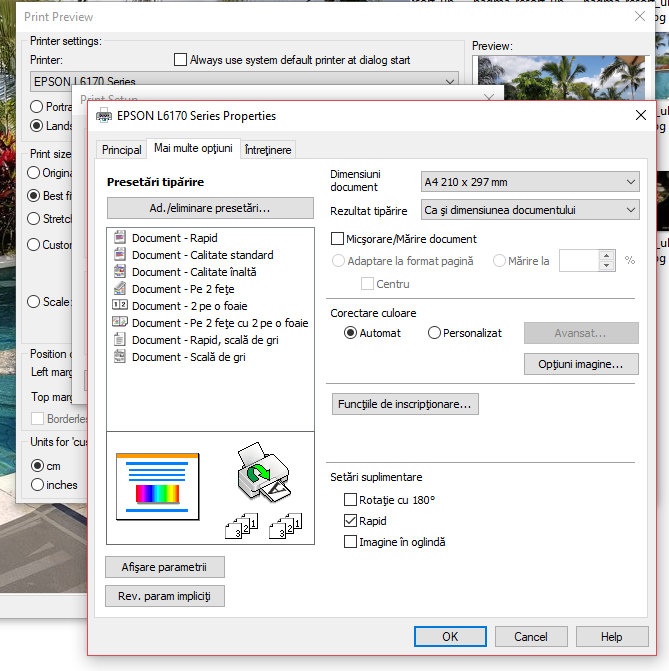Click Rev. param impliciți button
Viewport: 669px width, 671px height.
tap(164, 596)
